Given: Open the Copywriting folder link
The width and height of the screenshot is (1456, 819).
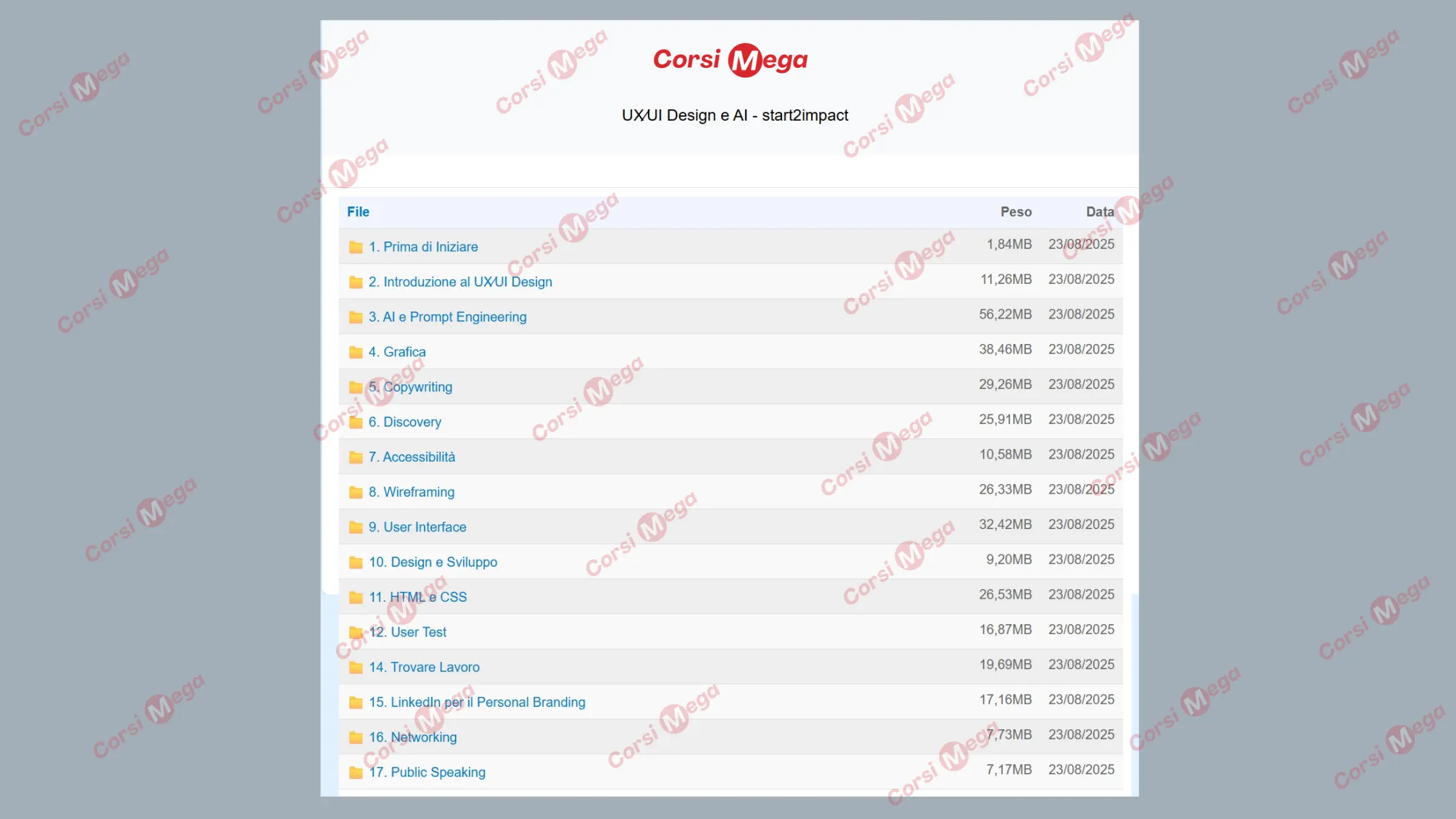Looking at the screenshot, I should click(410, 387).
